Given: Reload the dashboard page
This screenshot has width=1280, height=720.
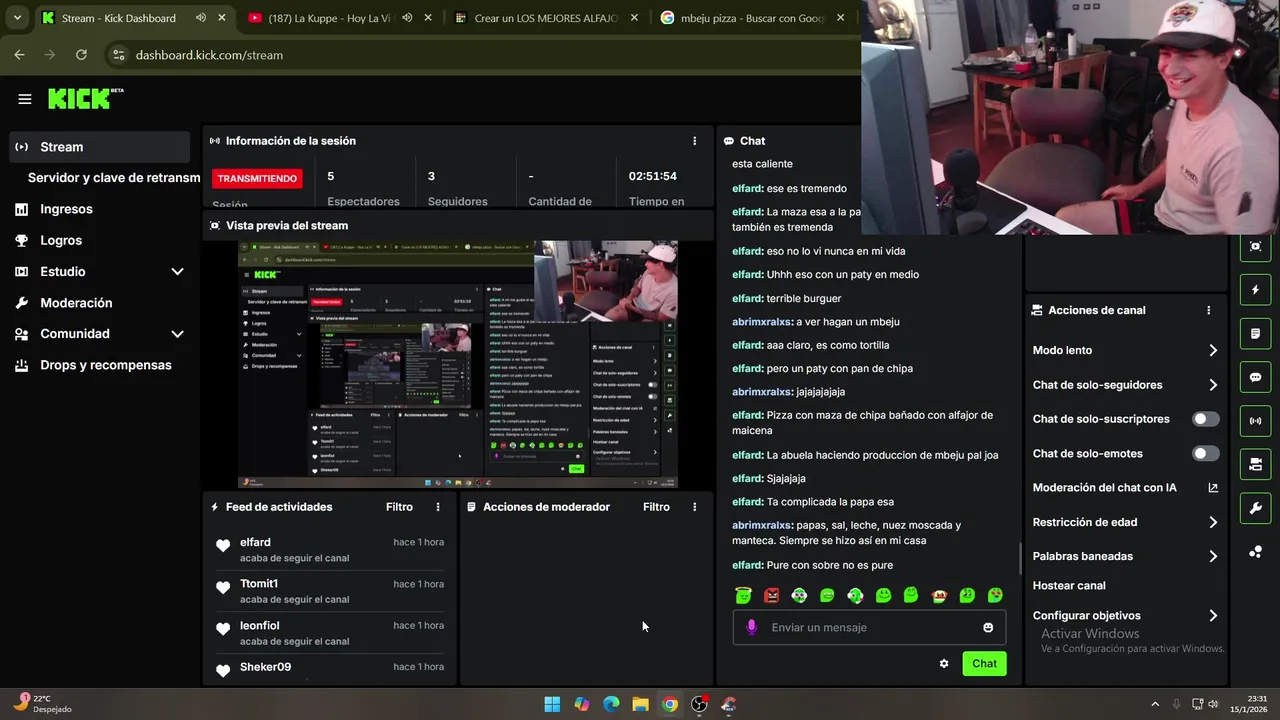Looking at the screenshot, I should pos(81,55).
